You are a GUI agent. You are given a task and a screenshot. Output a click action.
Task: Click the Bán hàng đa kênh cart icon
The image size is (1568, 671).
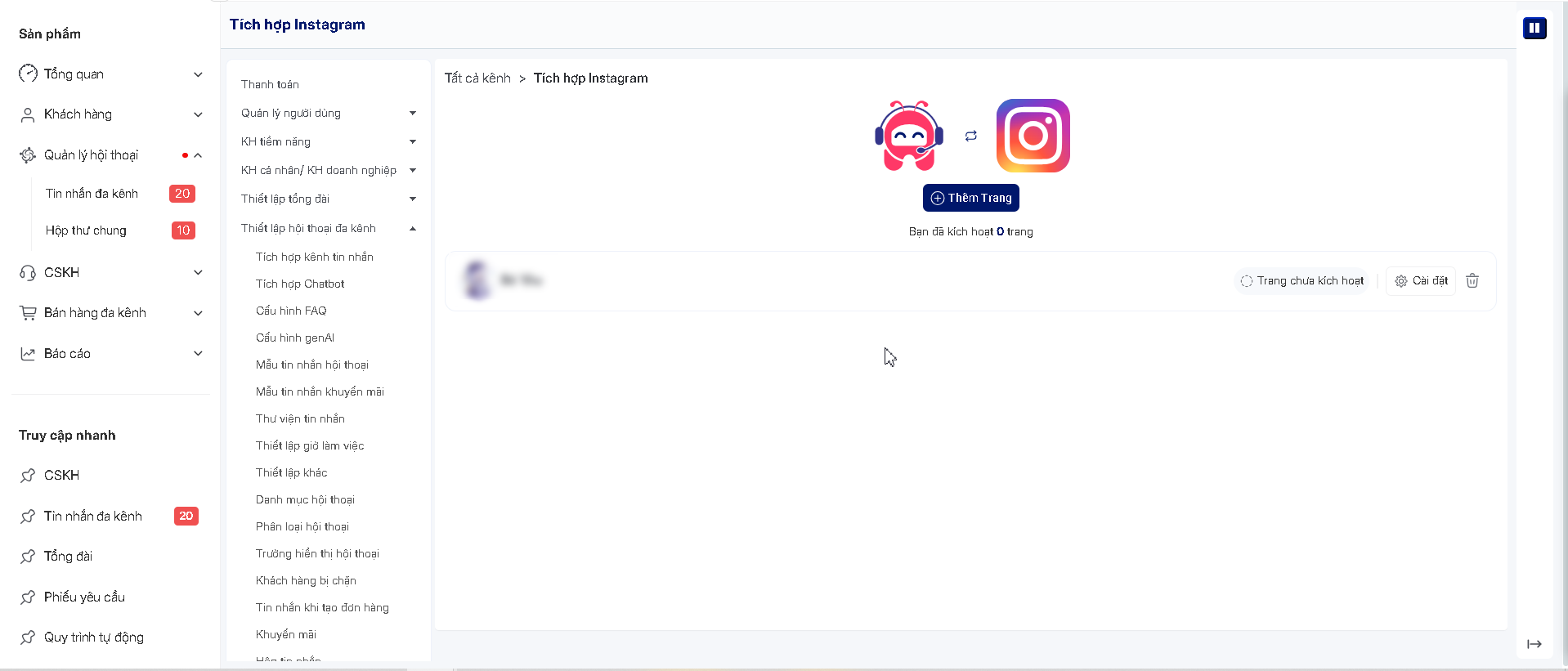28,313
